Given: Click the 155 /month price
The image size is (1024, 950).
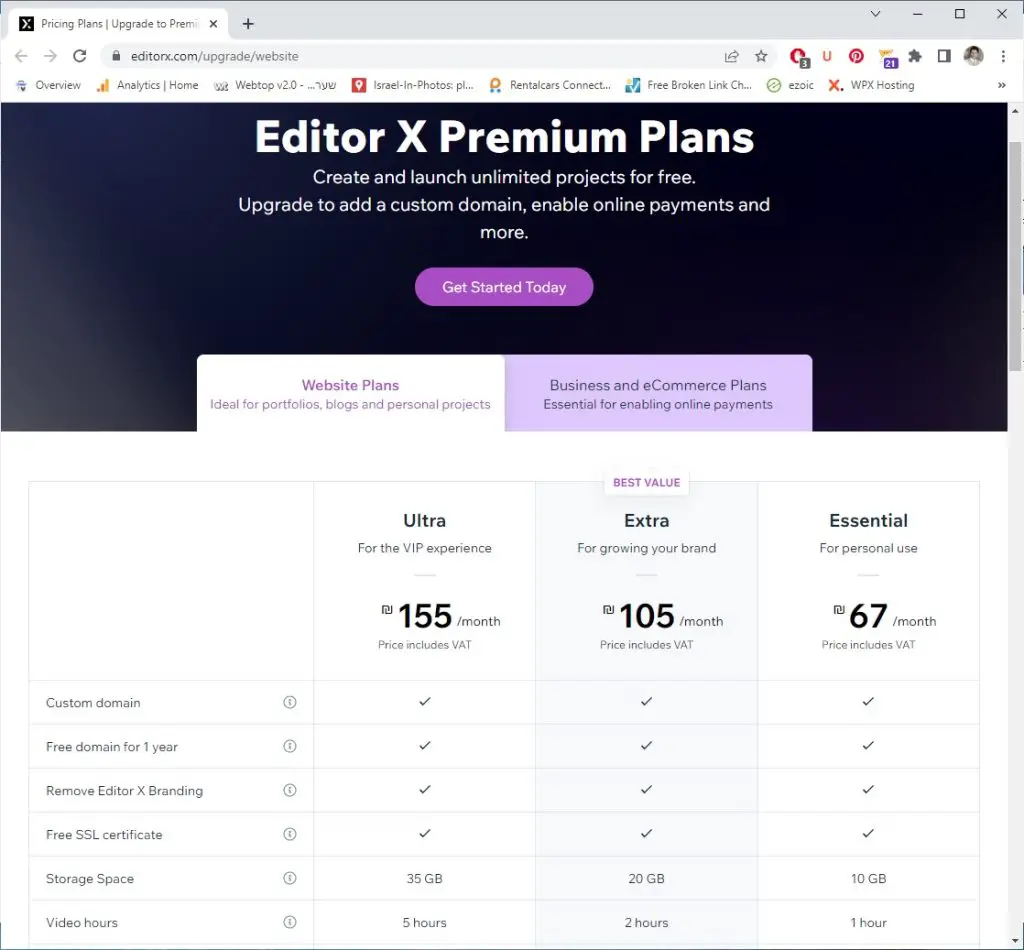Looking at the screenshot, I should point(441,616).
